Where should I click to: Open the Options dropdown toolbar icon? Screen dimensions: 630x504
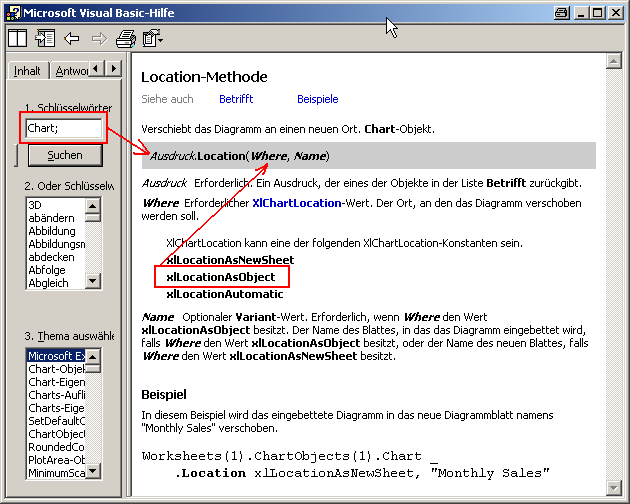(x=153, y=39)
